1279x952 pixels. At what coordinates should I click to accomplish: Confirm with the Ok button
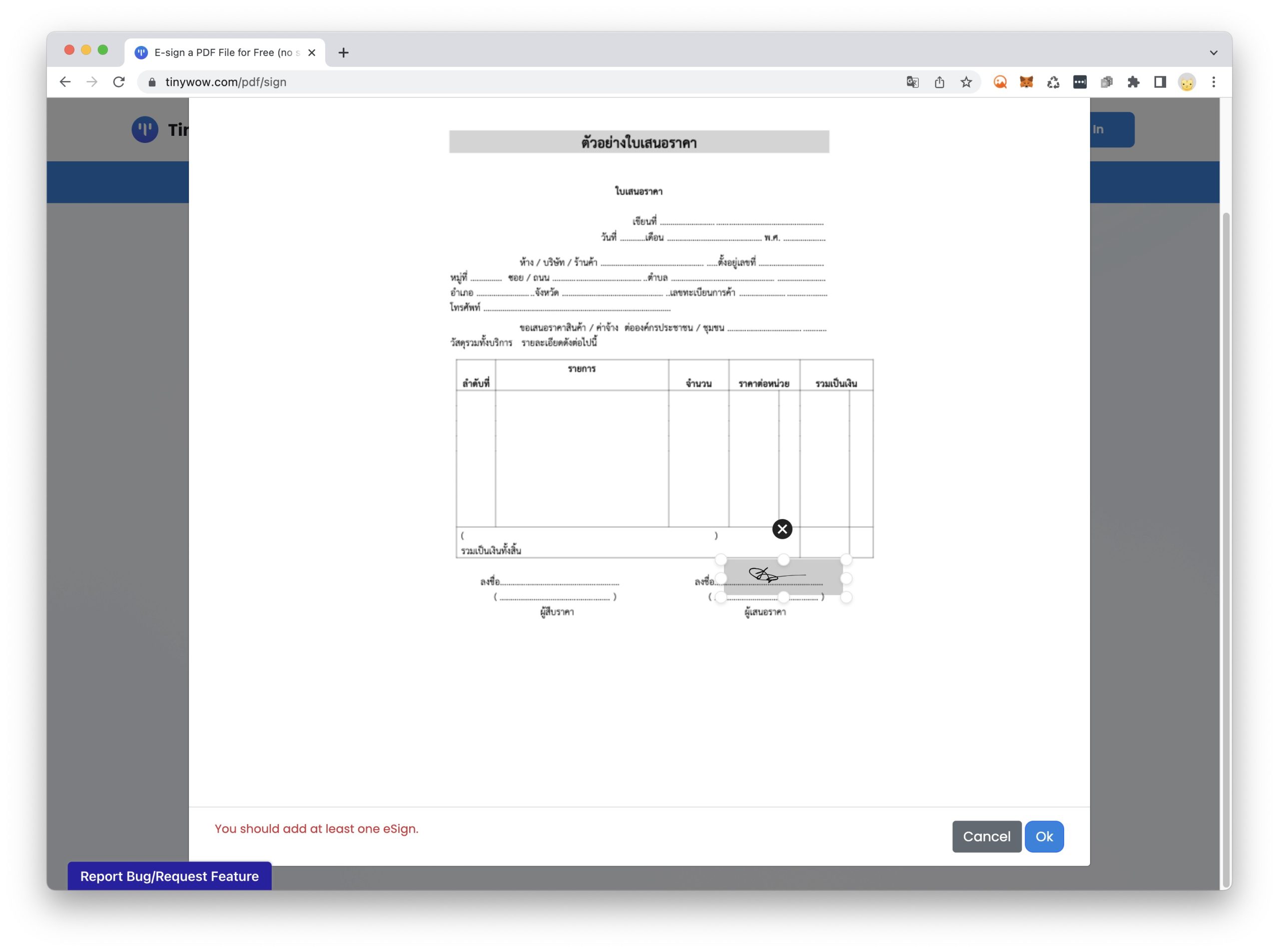[1044, 836]
